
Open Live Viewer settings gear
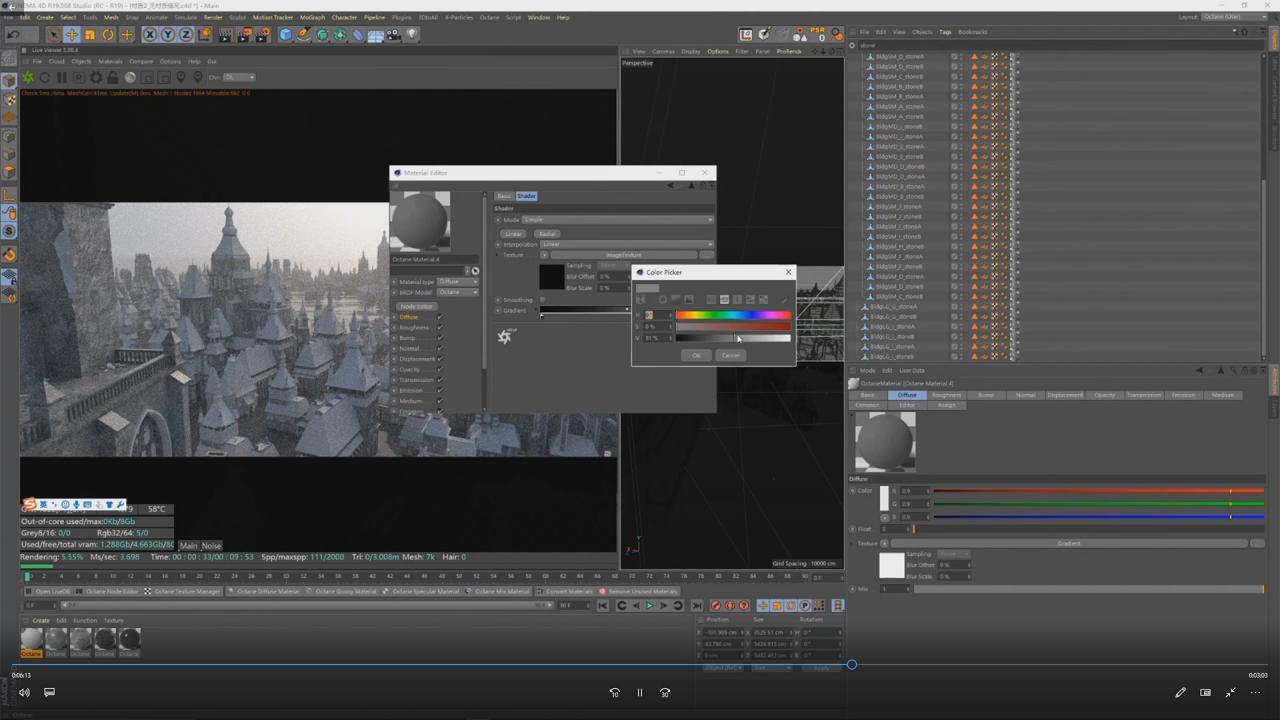click(x=96, y=77)
